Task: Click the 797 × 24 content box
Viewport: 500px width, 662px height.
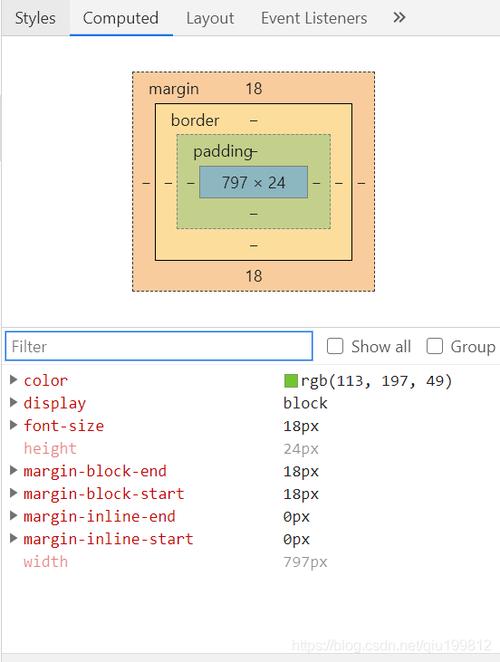Action: click(x=253, y=182)
